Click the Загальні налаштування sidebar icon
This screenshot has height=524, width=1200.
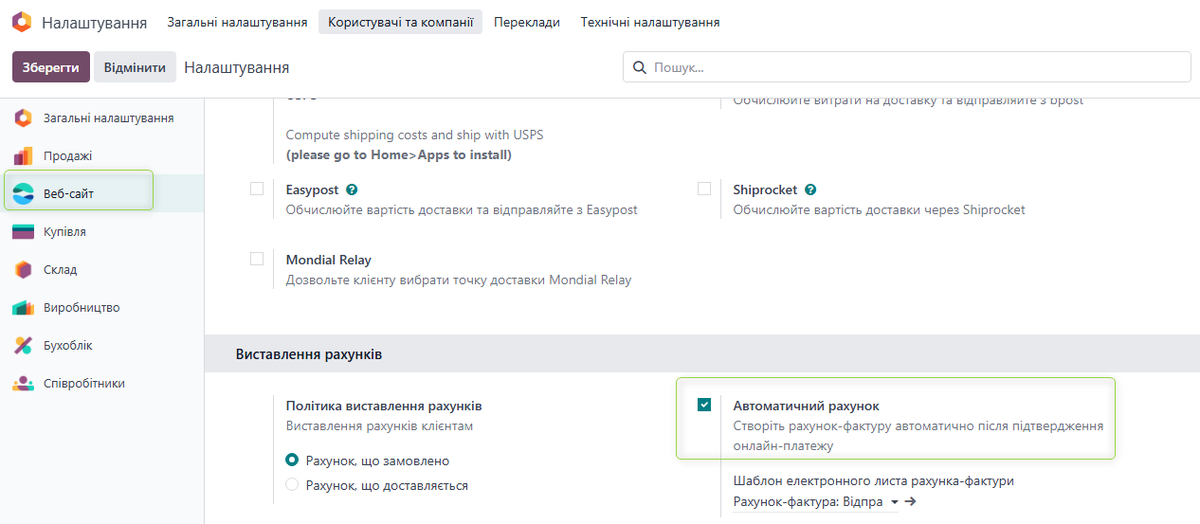23,118
